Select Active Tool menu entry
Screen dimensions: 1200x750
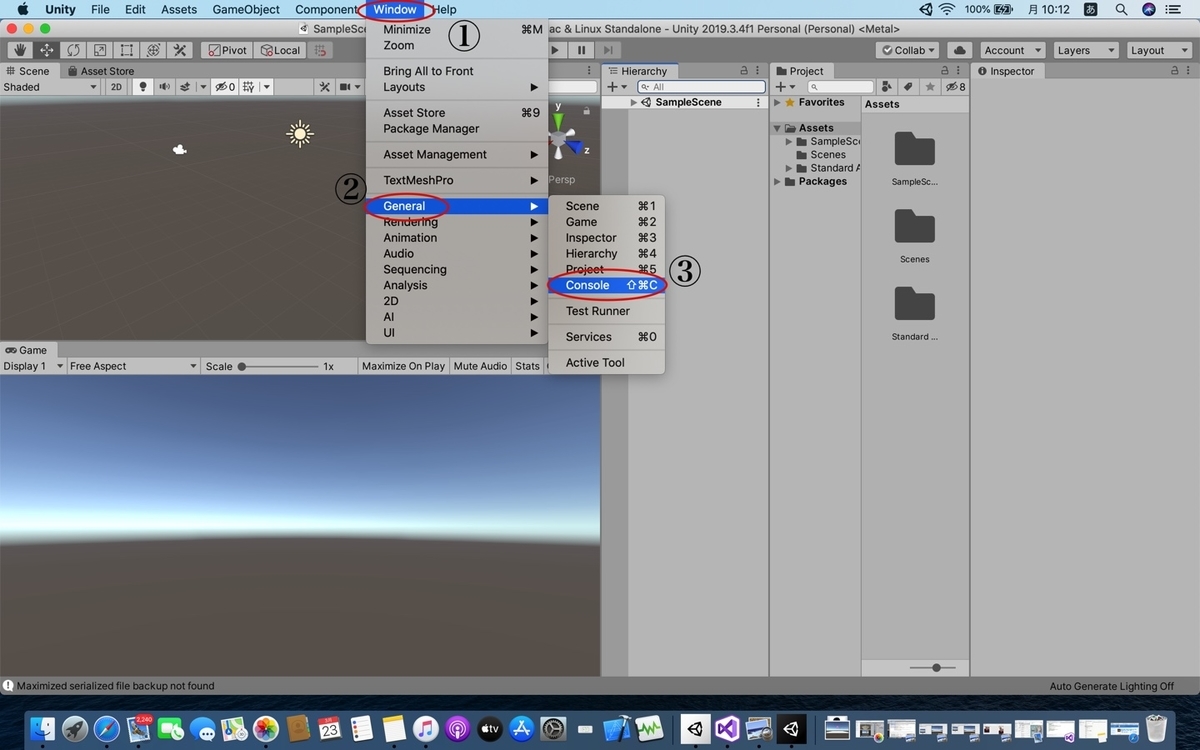(606, 362)
